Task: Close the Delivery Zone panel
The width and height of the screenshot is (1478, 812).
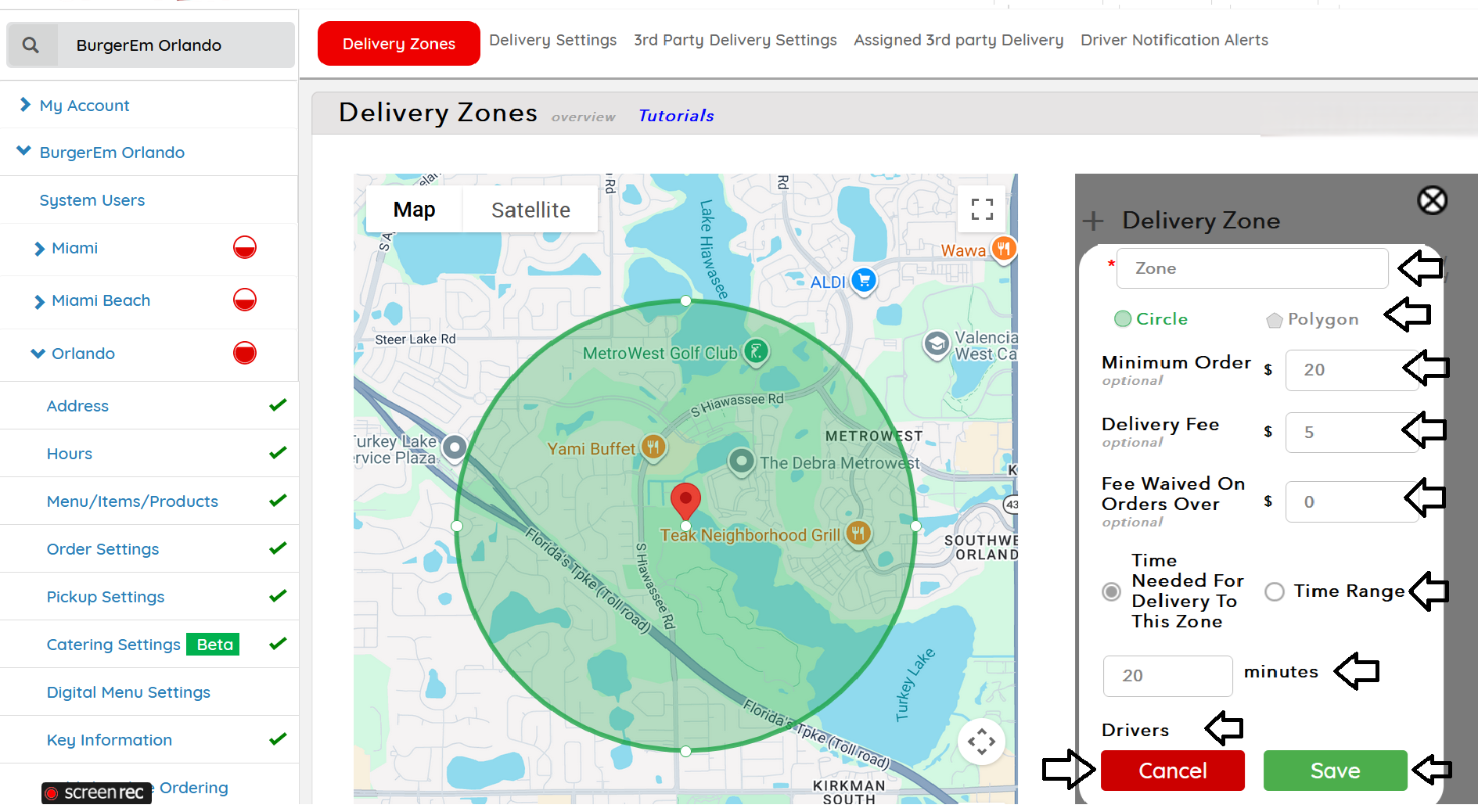Action: tap(1432, 200)
